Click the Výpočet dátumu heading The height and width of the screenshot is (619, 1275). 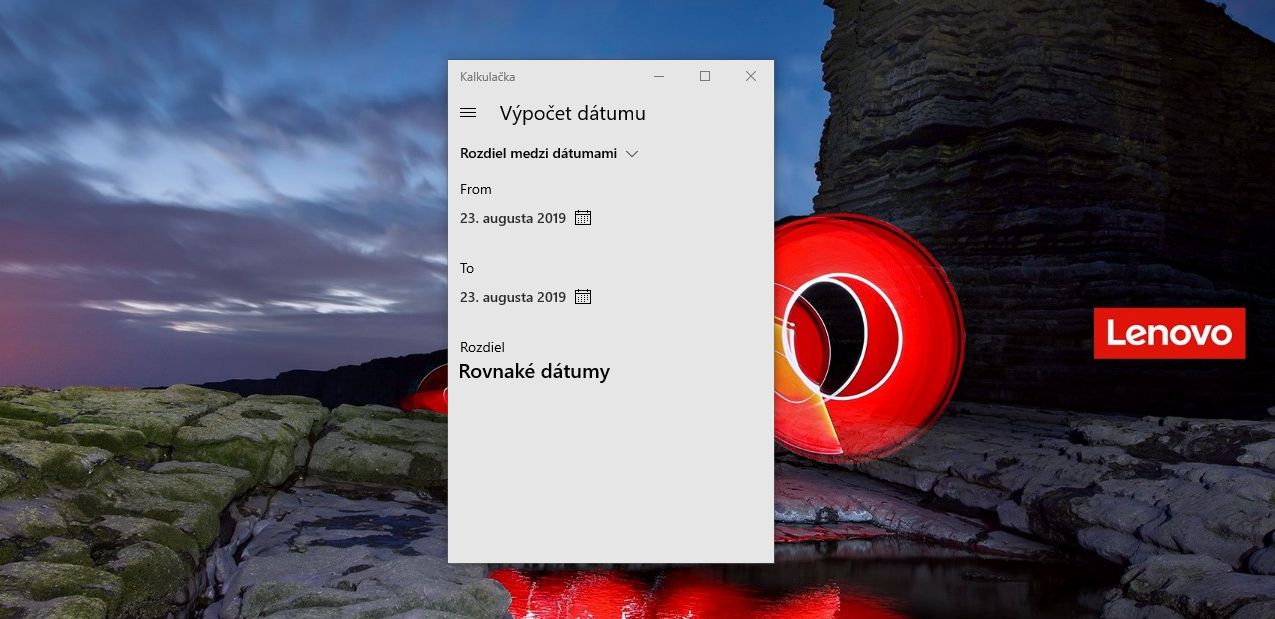point(573,113)
